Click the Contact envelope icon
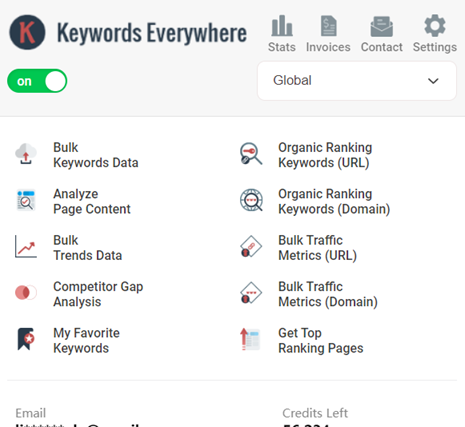This screenshot has height=427, width=465. 382,26
